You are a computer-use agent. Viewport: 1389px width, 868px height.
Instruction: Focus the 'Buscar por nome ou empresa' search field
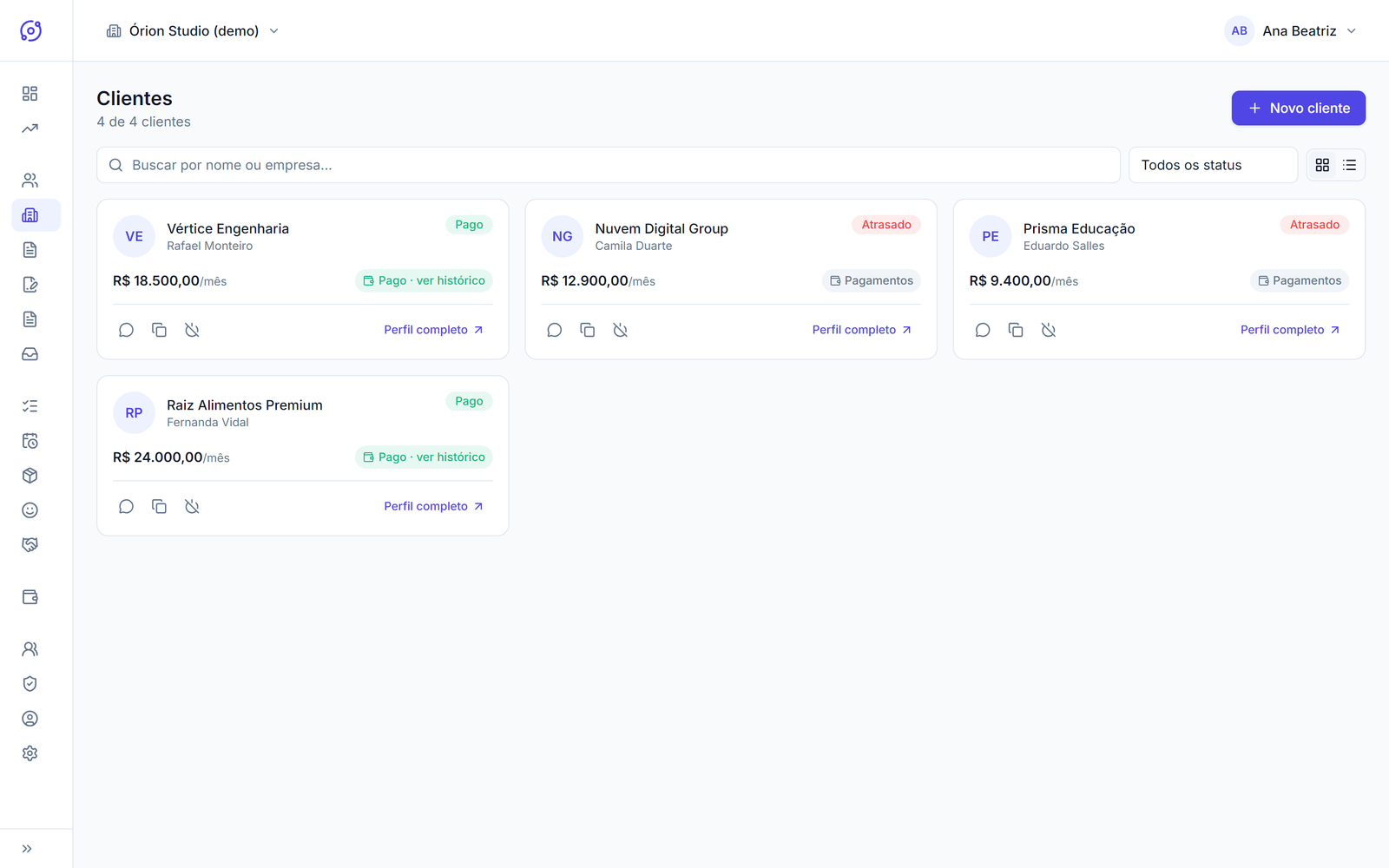[x=609, y=165]
